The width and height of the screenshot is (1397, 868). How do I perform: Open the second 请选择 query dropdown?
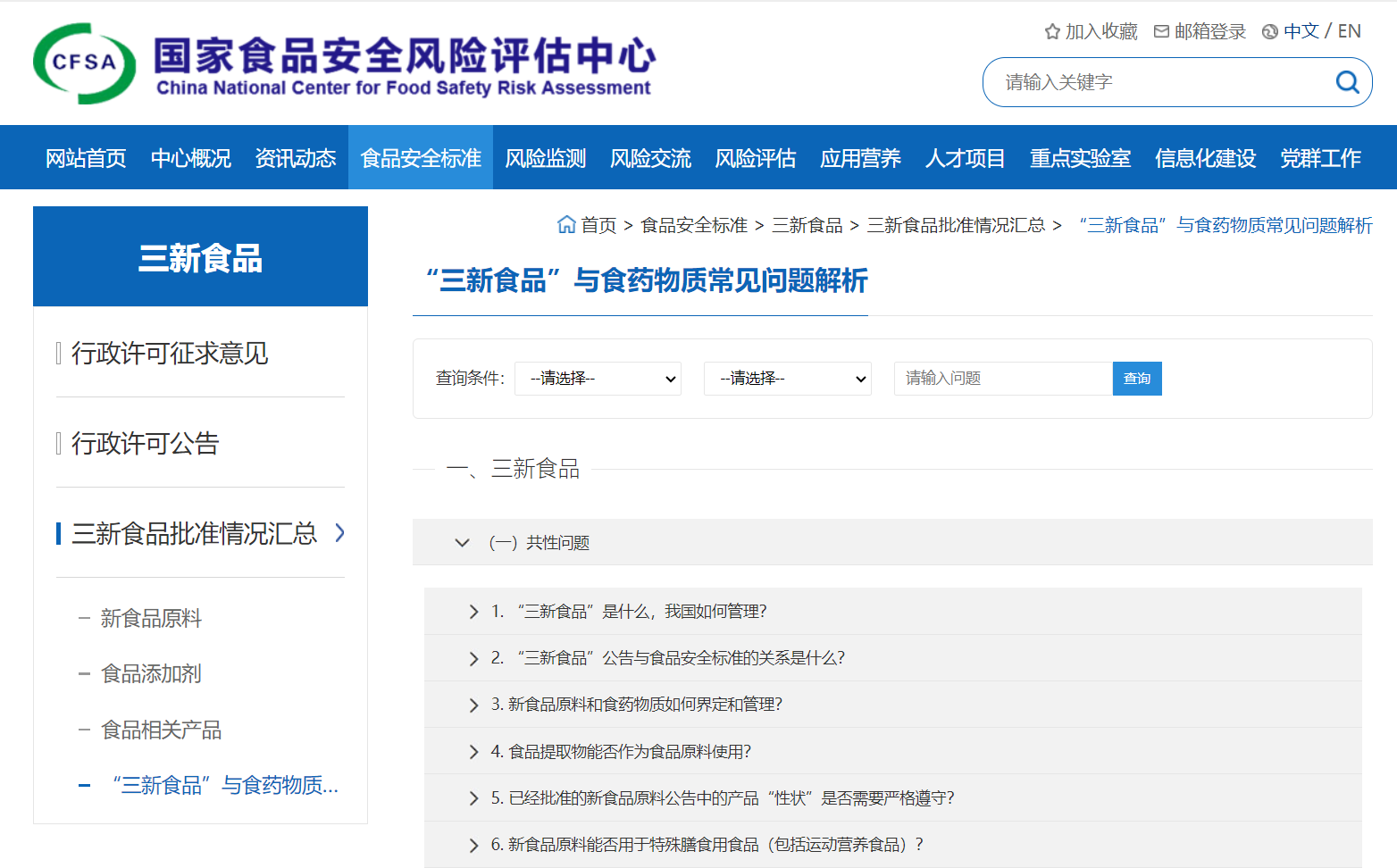click(x=787, y=379)
